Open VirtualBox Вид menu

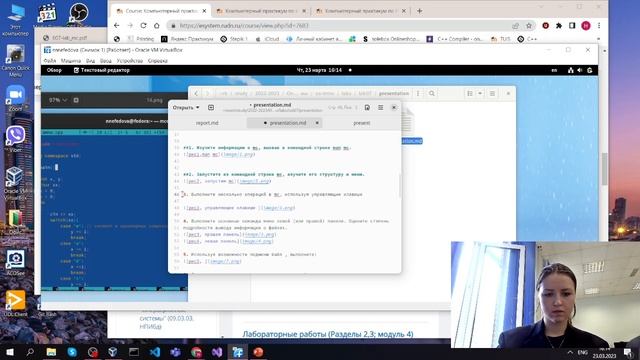tap(90, 60)
